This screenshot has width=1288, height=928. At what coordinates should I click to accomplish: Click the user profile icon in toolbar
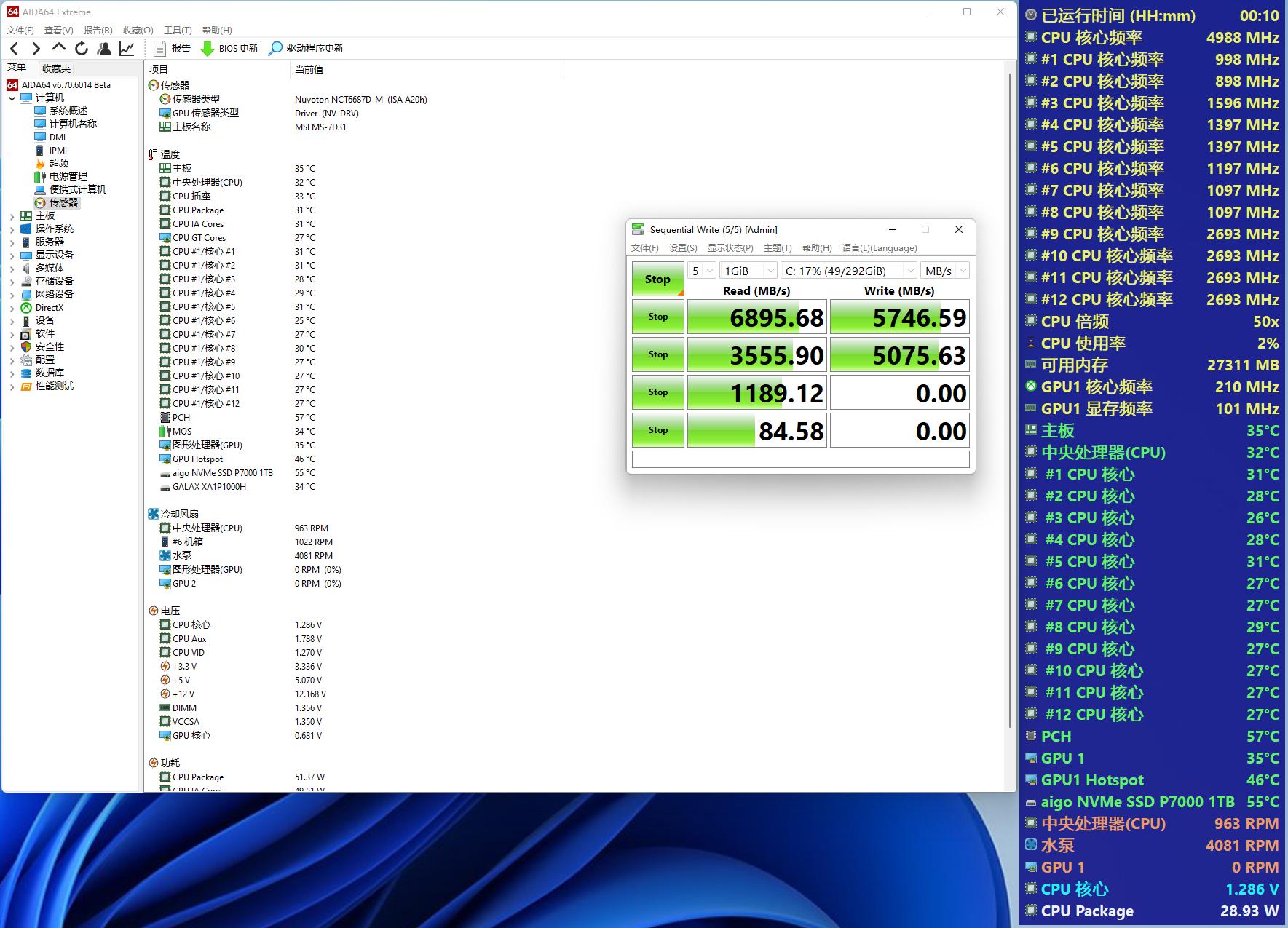pos(104,49)
